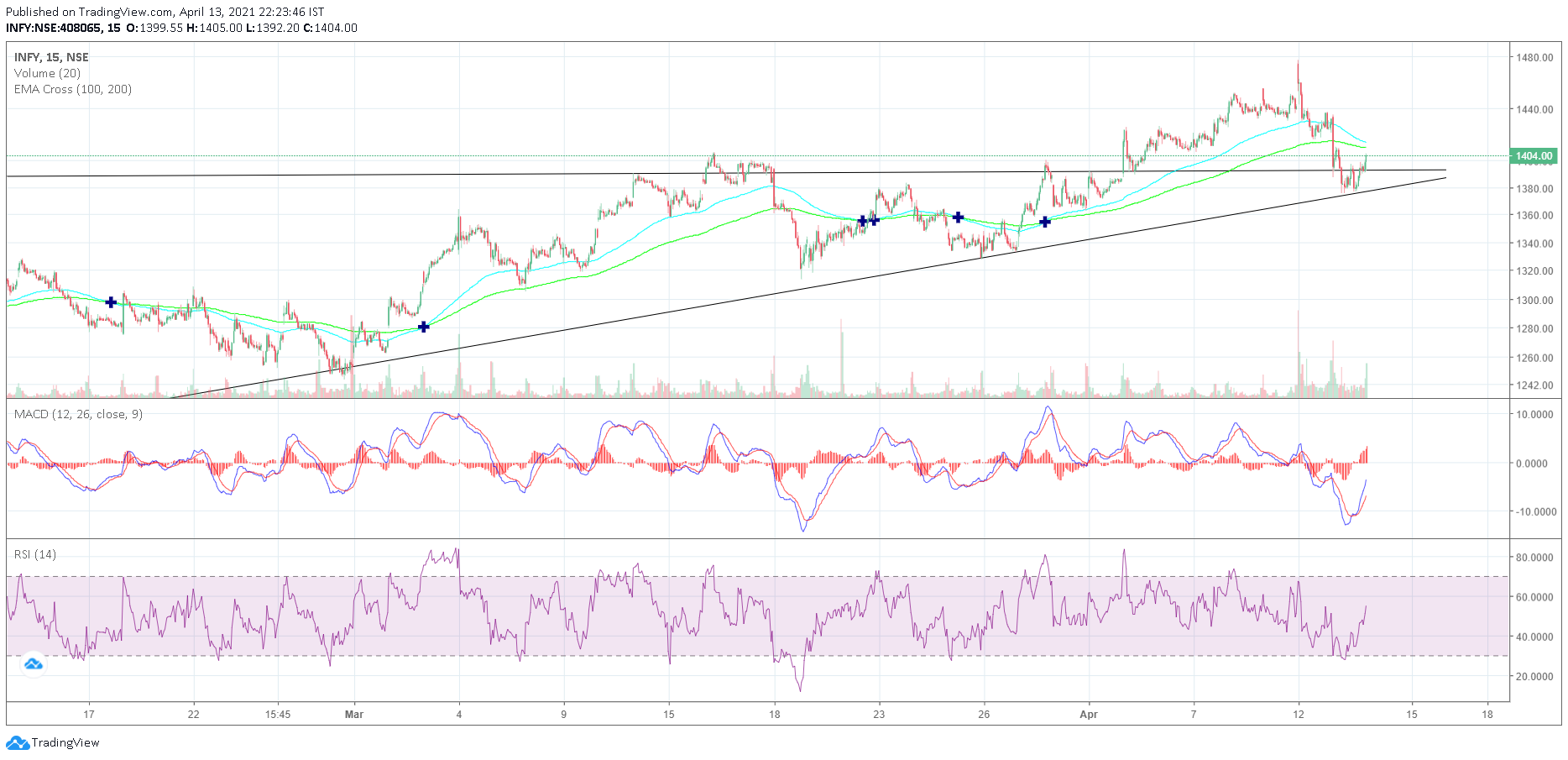Viewport: 1568px width, 760px height.
Task: Click the green 1404.00 current price tag
Action: pyautogui.click(x=1534, y=156)
